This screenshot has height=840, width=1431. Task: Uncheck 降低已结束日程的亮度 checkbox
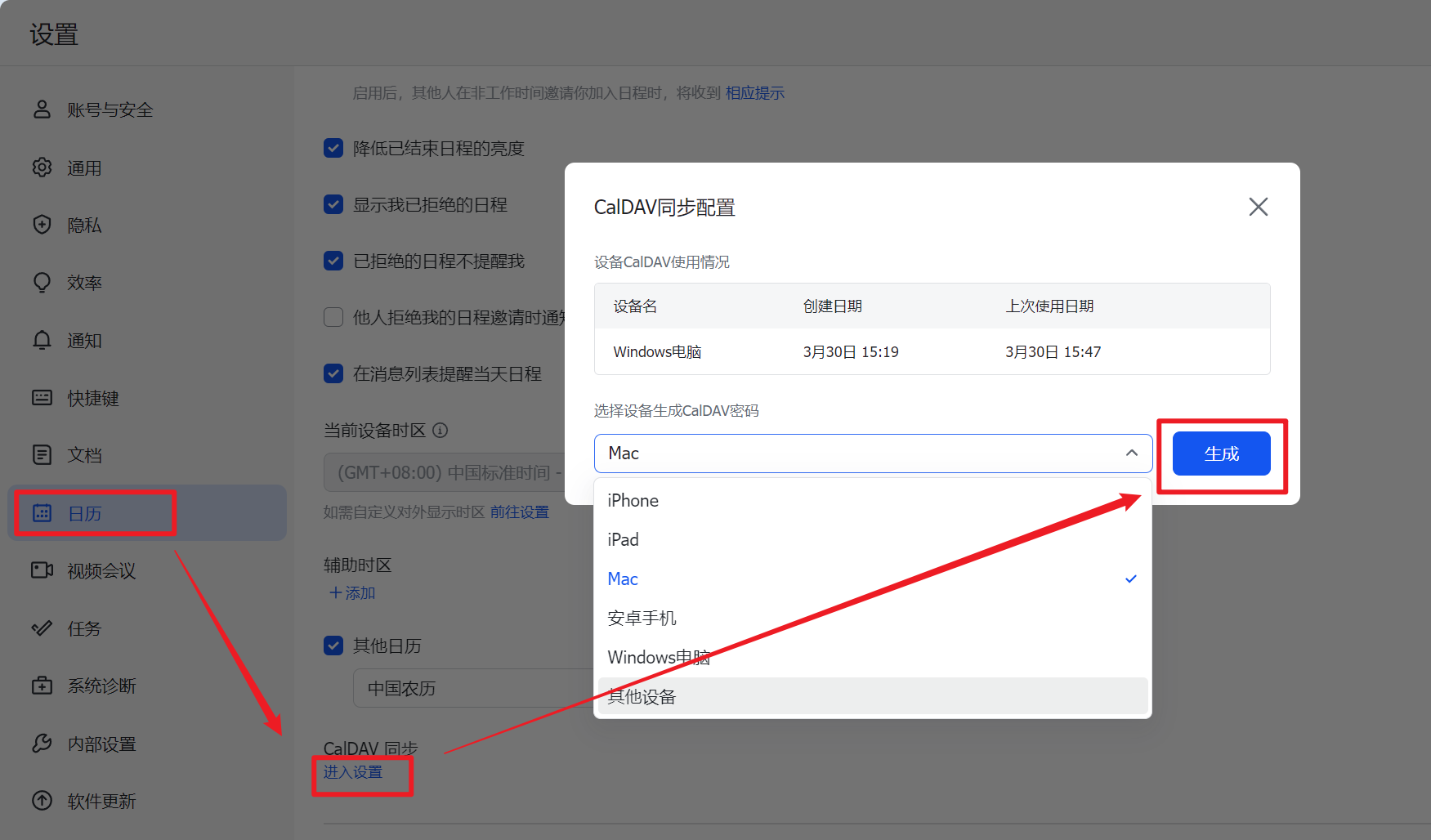(333, 148)
